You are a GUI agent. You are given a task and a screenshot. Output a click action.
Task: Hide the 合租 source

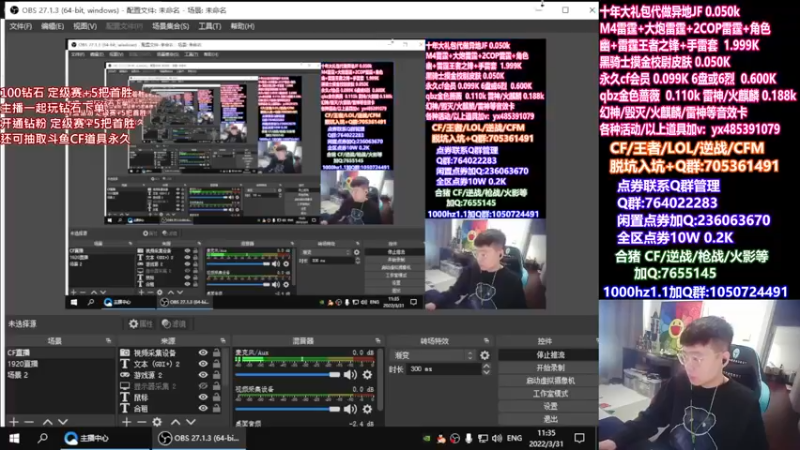pos(203,408)
